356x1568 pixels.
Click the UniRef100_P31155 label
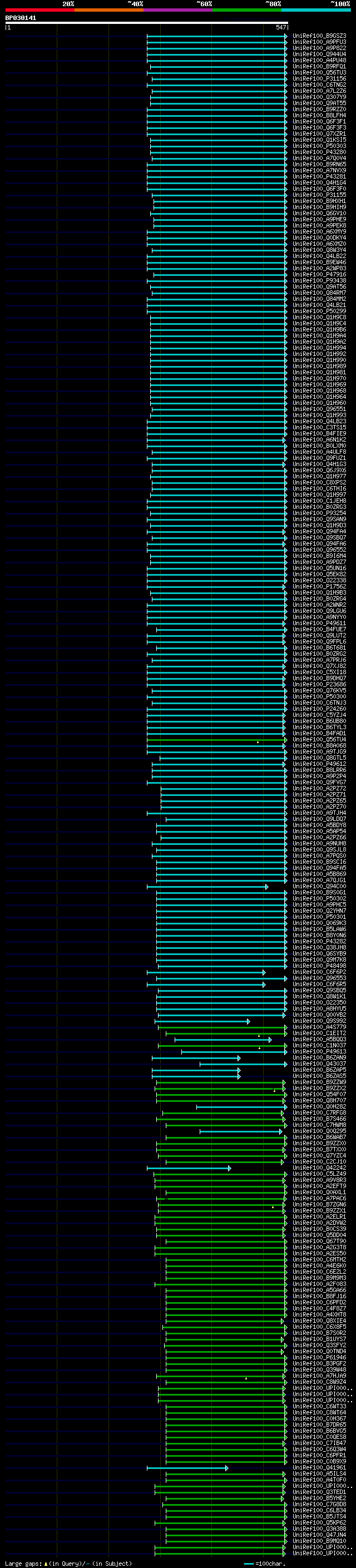319,195
